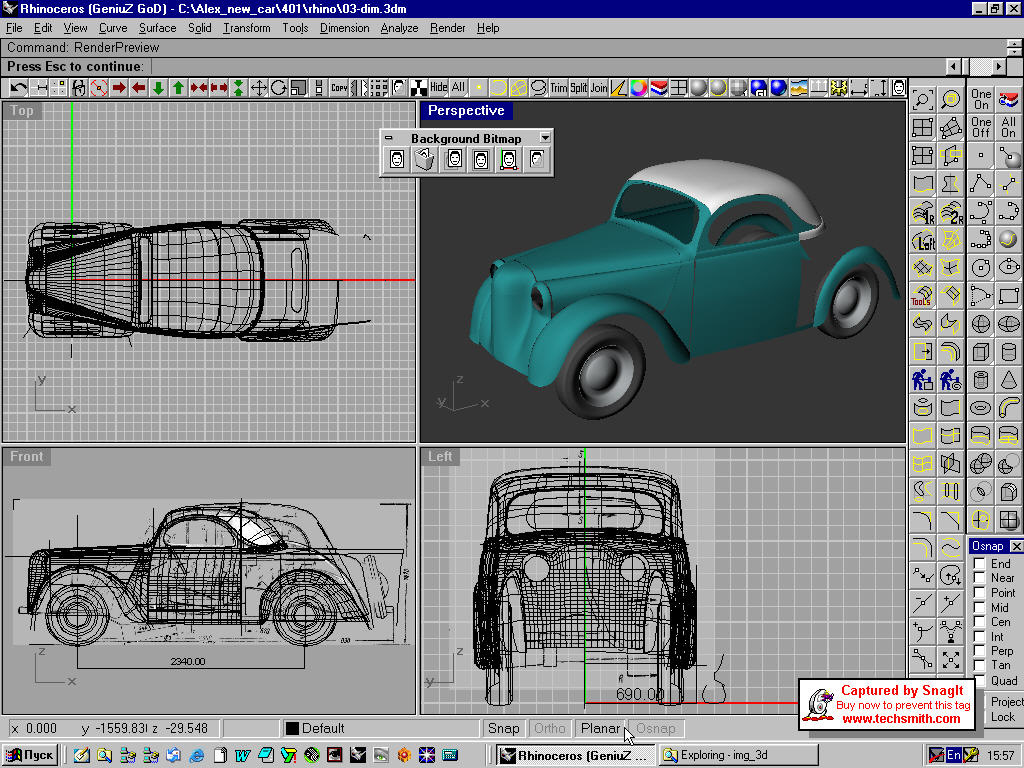Open the Dimension menu
Image resolution: width=1024 pixels, height=768 pixels.
(x=344, y=28)
